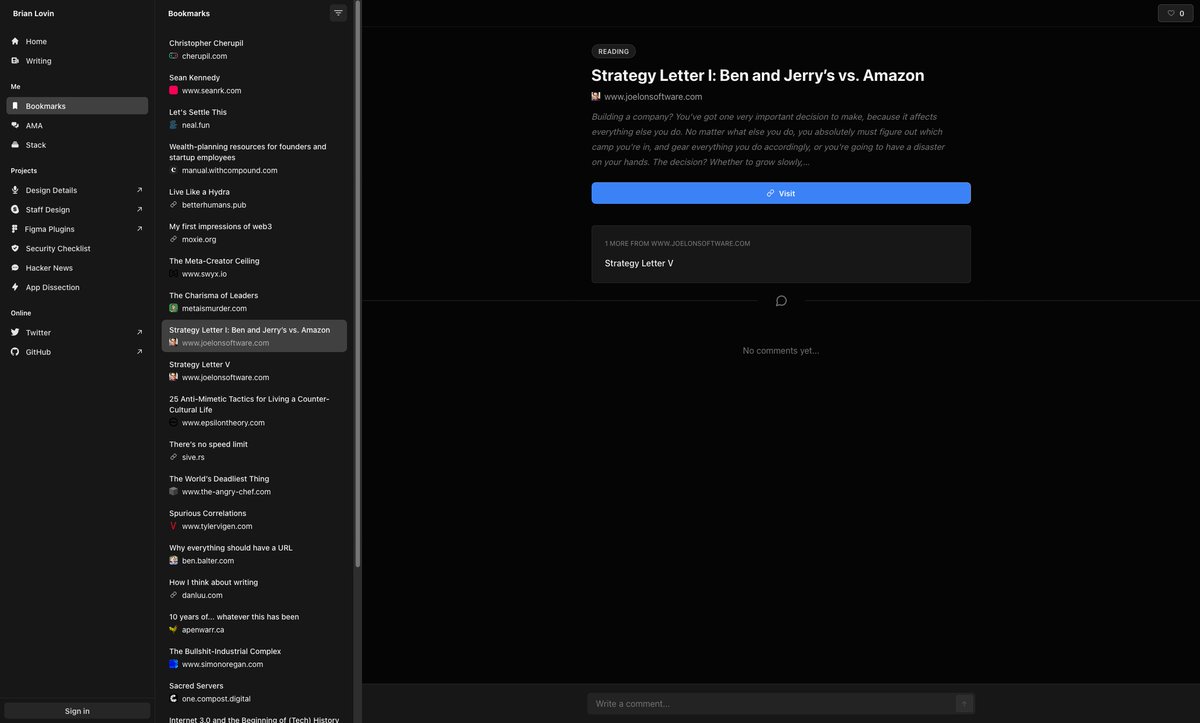Open Strategy Letter V bookmark in list

coord(254,371)
